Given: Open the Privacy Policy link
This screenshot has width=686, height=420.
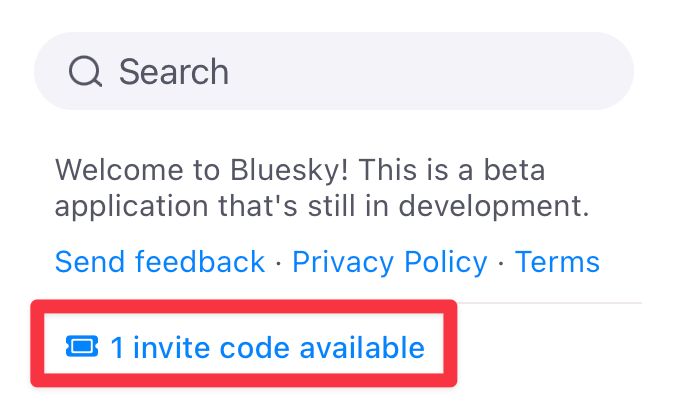Looking at the screenshot, I should pyautogui.click(x=390, y=262).
